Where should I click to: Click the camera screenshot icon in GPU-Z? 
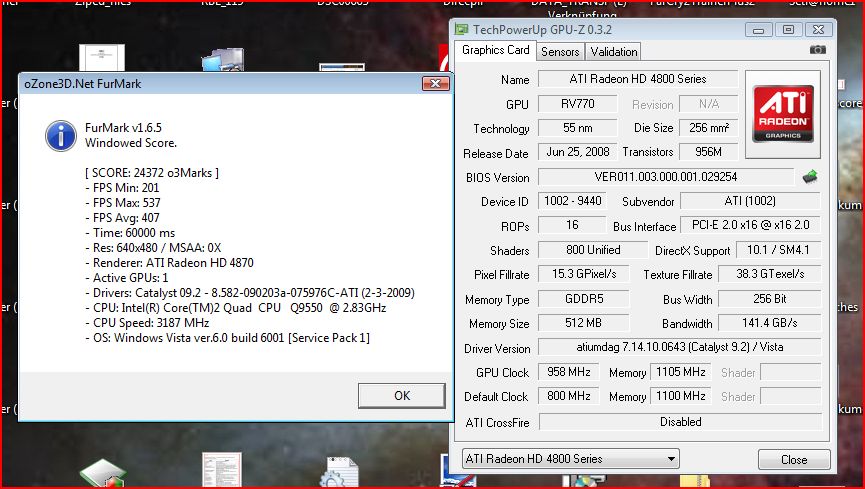click(818, 50)
